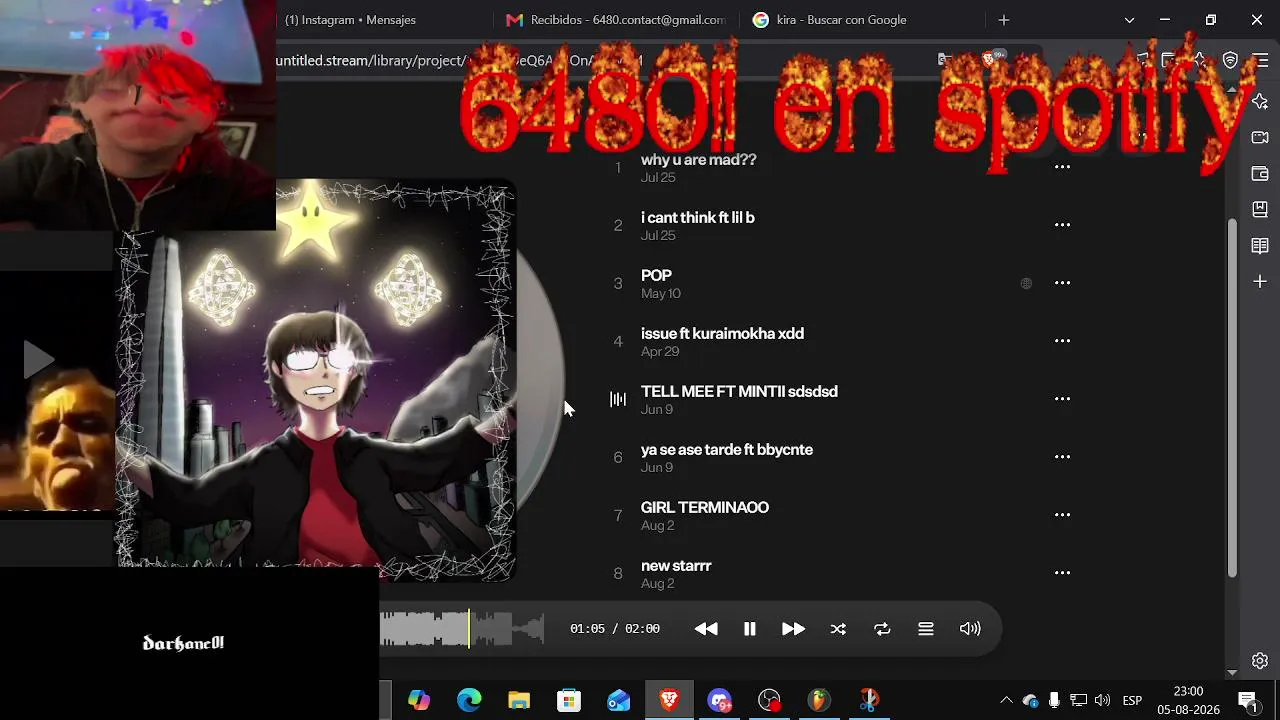Open the Brave main menu

tap(1260, 60)
